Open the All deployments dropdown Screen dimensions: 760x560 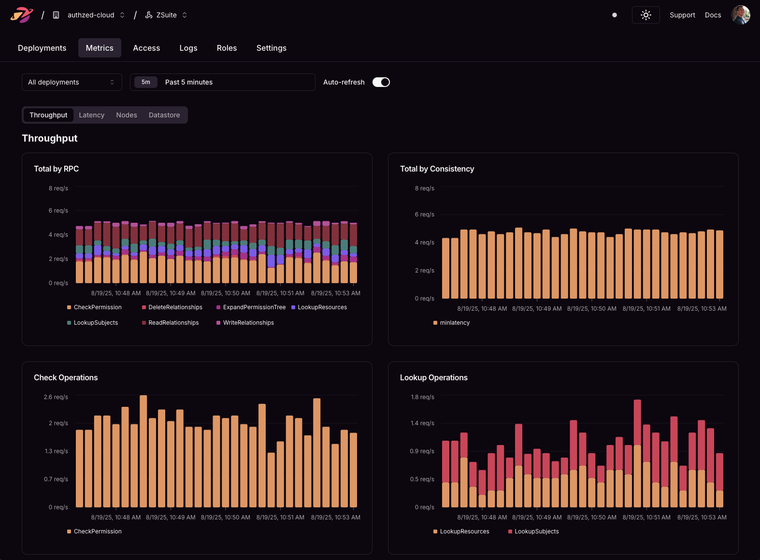[x=72, y=82]
